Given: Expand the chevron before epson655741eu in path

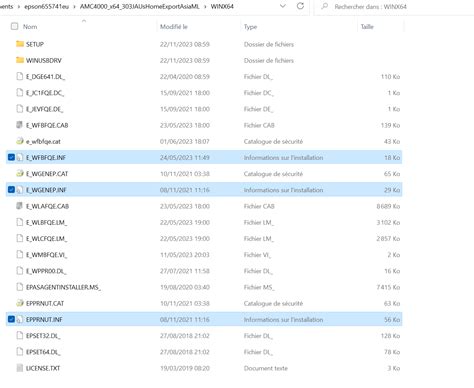Looking at the screenshot, I should [x=19, y=7].
